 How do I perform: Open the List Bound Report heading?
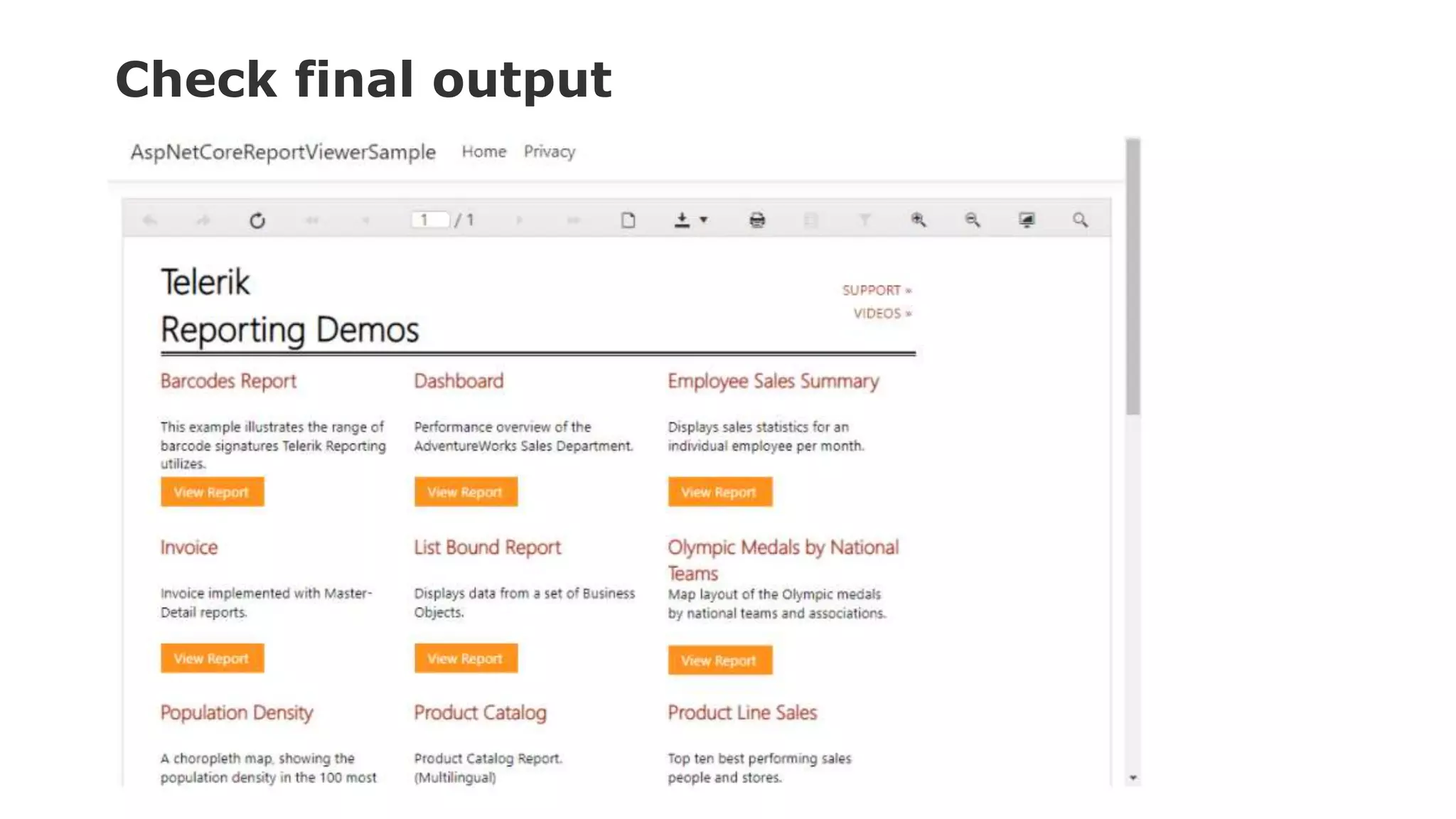pyautogui.click(x=487, y=547)
